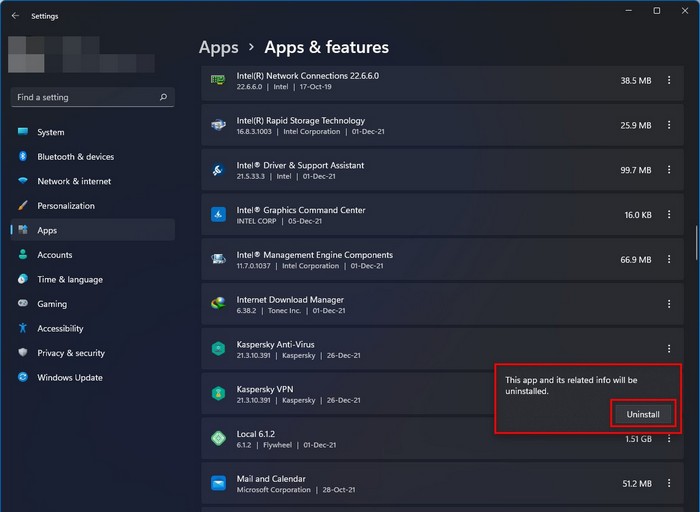Type in the Find a setting box
The height and width of the screenshot is (512, 700).
pos(85,98)
